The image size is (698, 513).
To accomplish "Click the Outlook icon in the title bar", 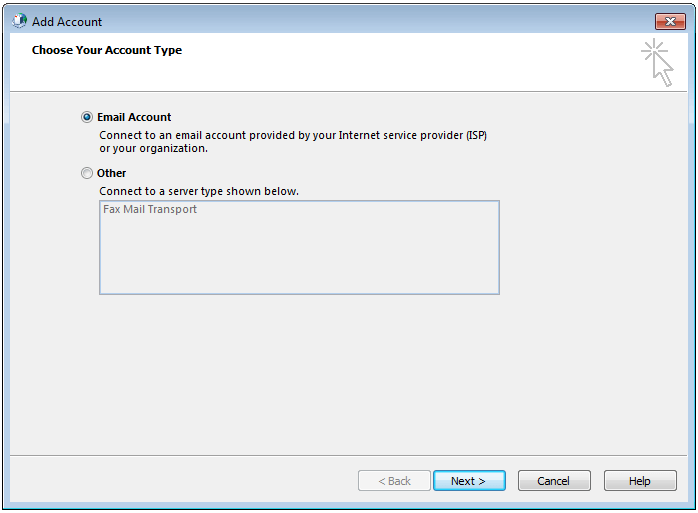I will point(19,21).
